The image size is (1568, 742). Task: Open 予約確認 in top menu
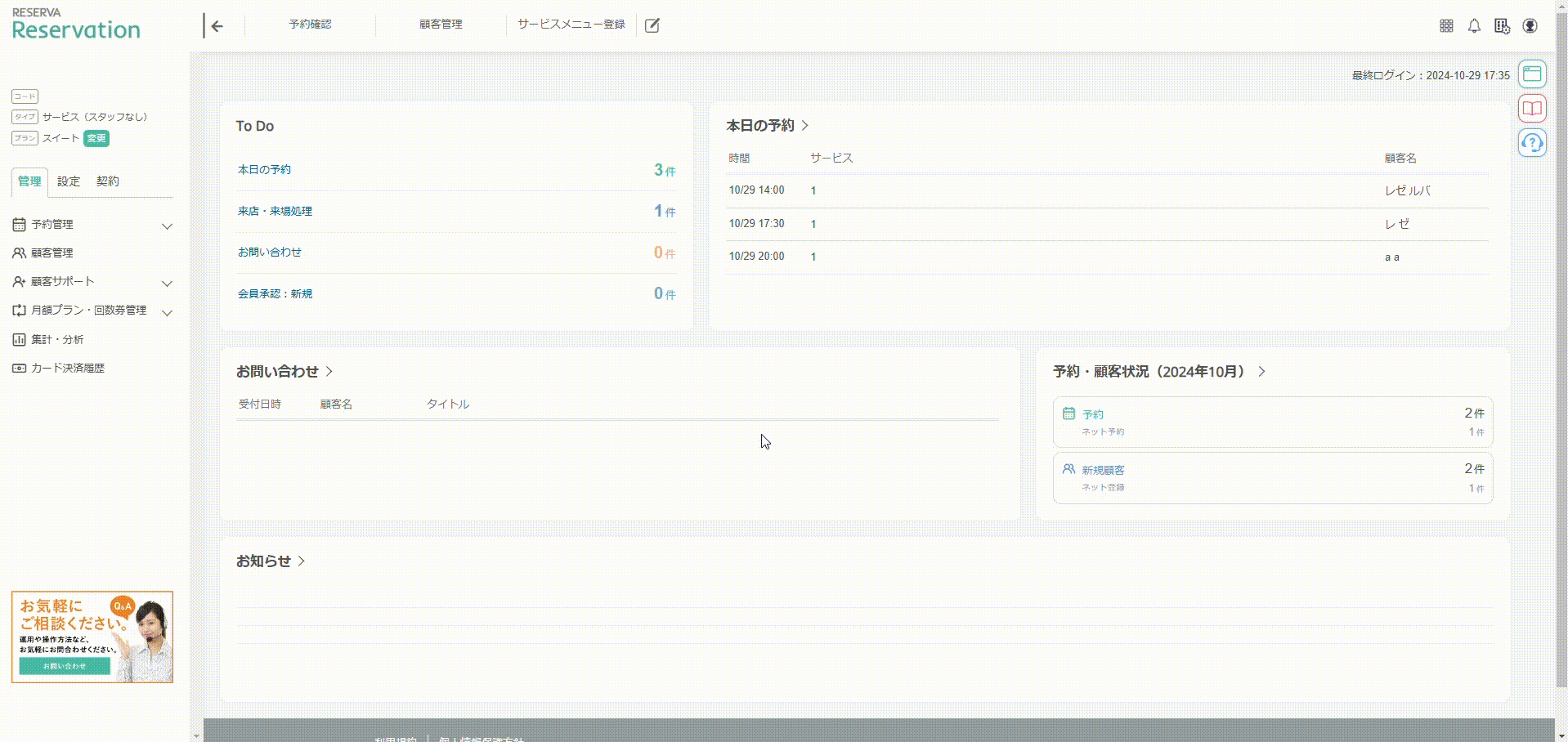click(310, 25)
